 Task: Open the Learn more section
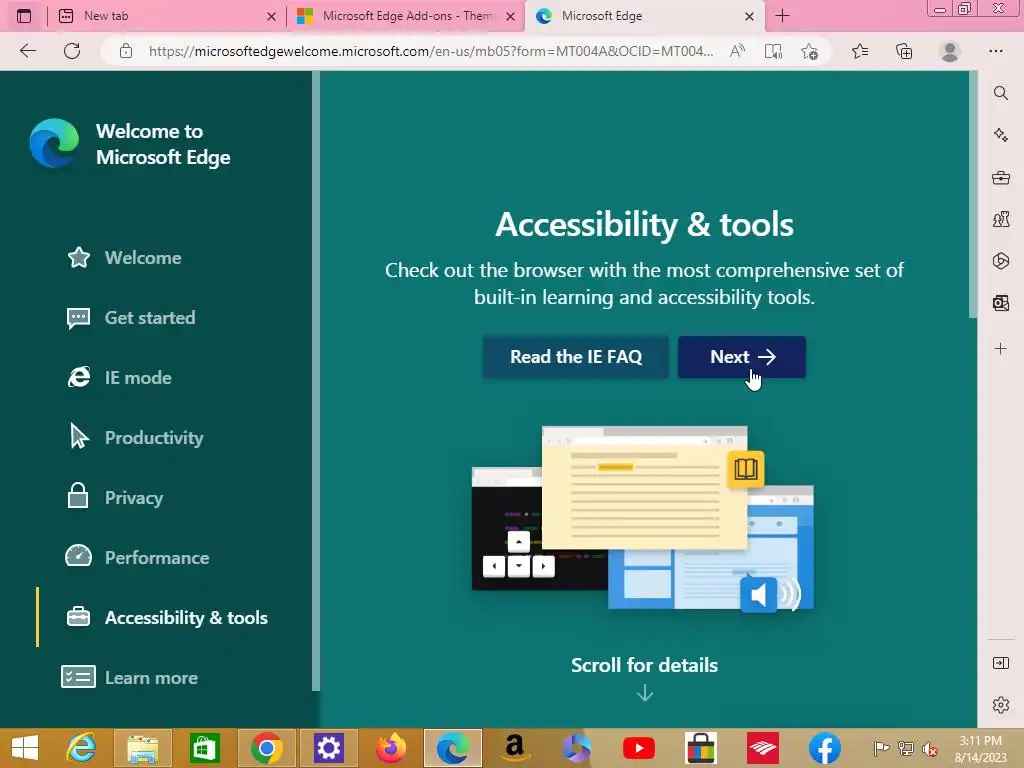tap(129, 678)
